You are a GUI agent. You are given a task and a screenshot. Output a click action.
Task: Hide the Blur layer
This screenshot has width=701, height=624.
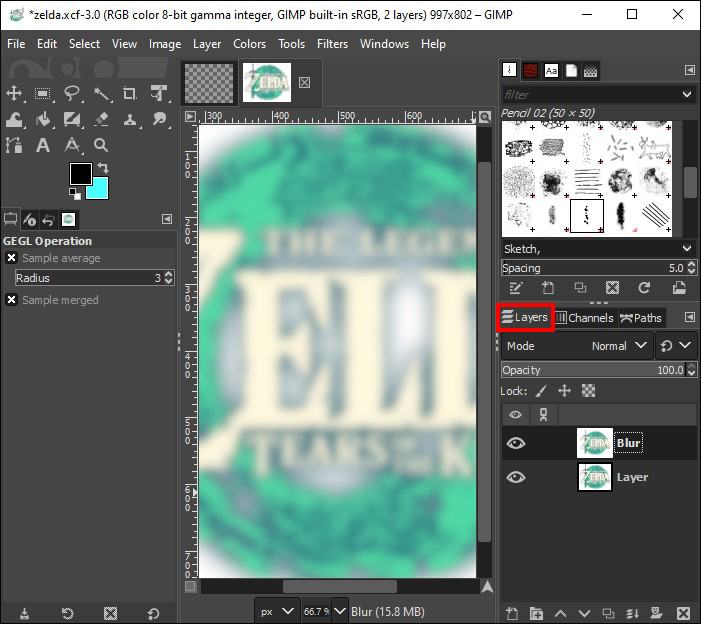tap(515, 443)
